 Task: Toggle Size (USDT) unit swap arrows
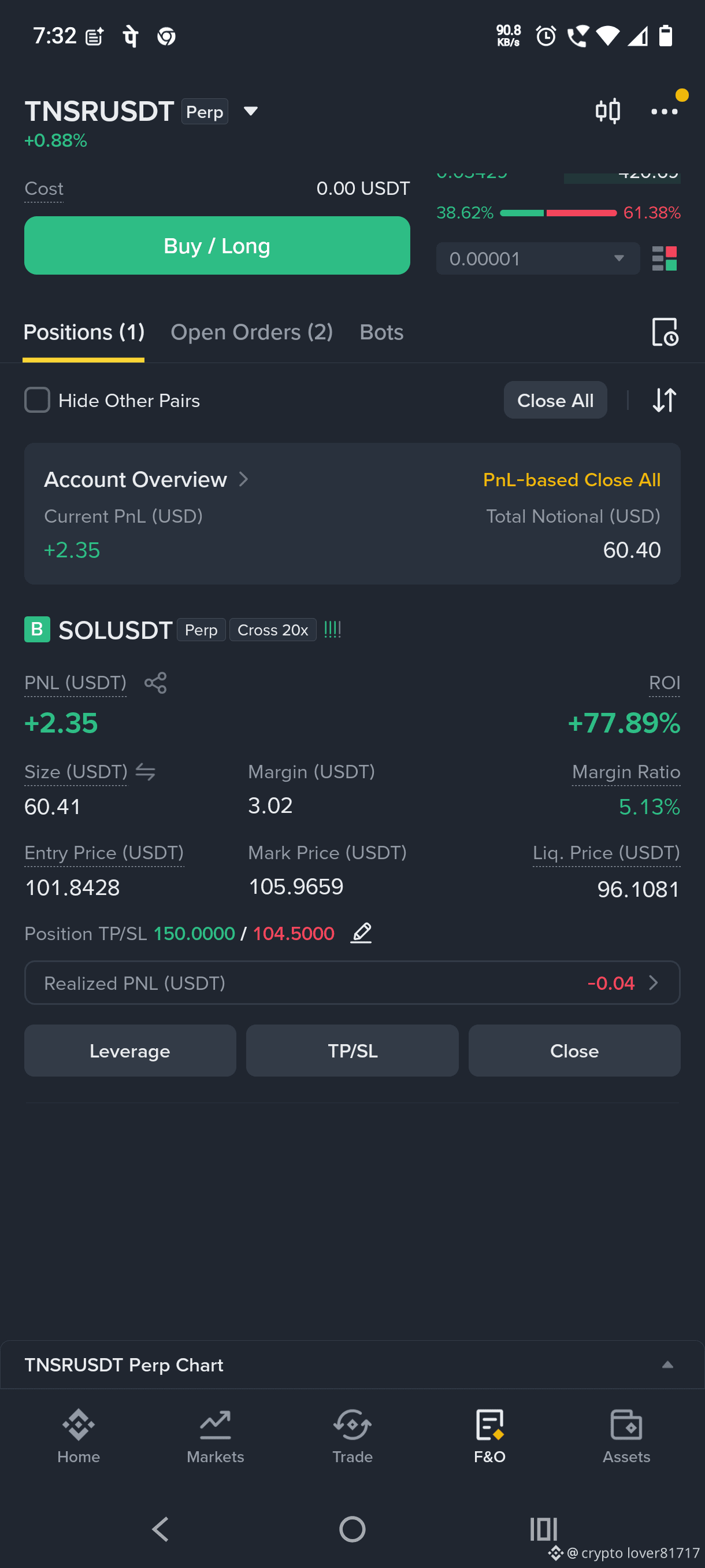pyautogui.click(x=146, y=772)
